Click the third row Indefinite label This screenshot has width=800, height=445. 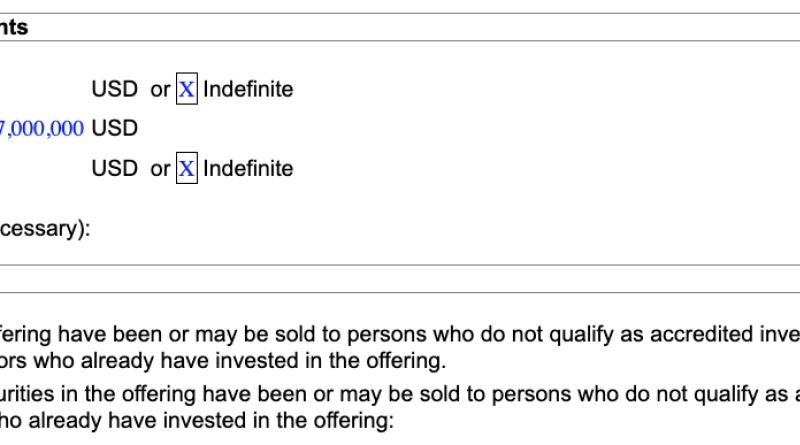248,168
